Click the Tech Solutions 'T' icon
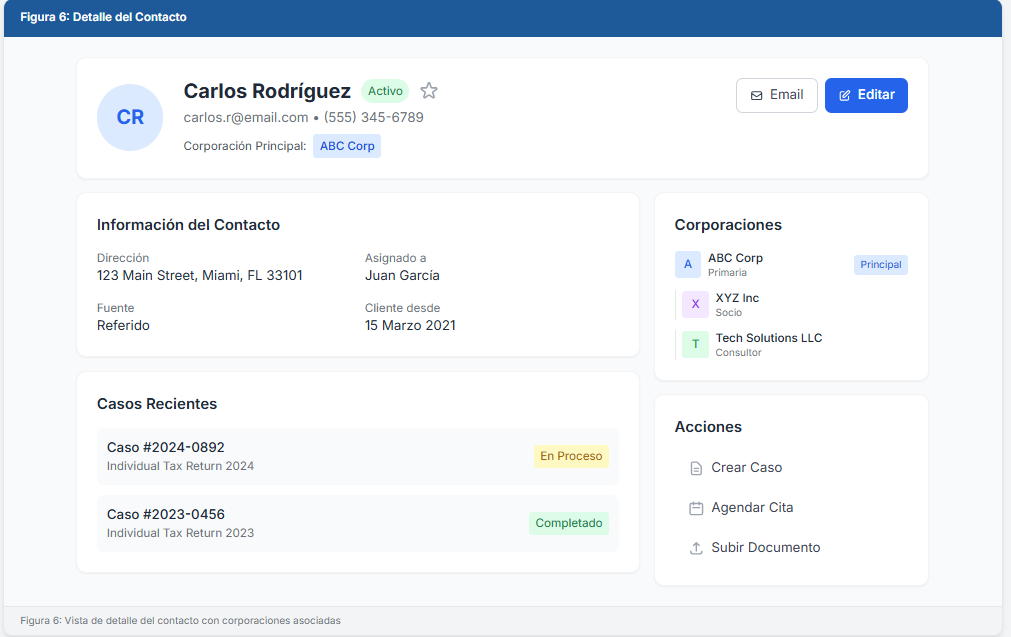 pos(695,345)
